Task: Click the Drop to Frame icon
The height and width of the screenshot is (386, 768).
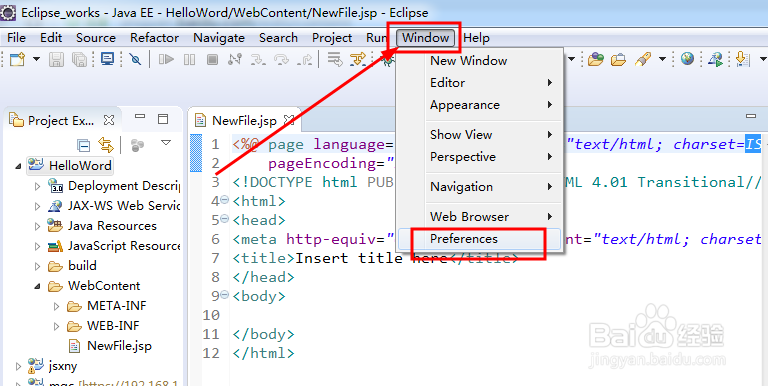Action: point(335,59)
